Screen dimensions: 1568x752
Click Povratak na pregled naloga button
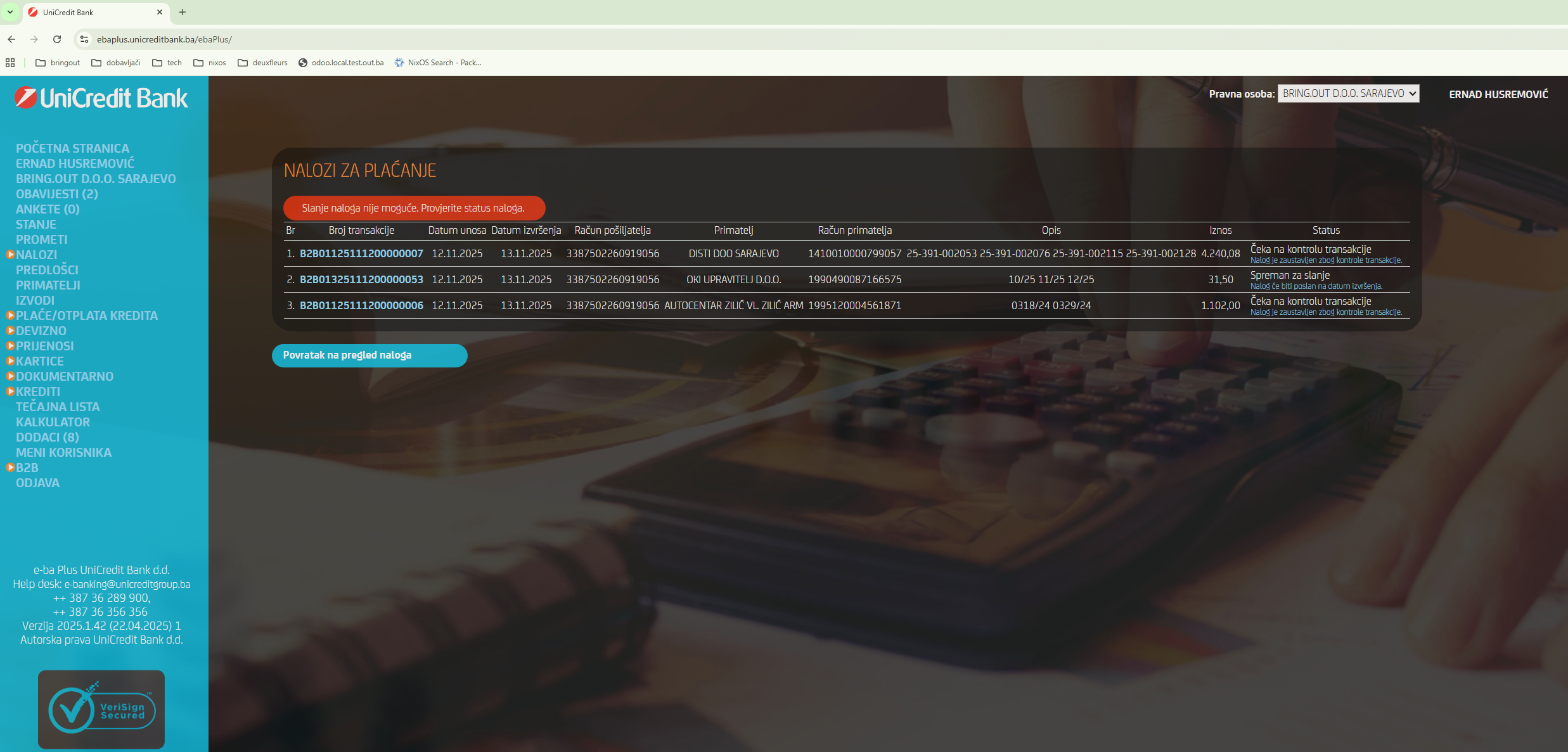pos(370,355)
